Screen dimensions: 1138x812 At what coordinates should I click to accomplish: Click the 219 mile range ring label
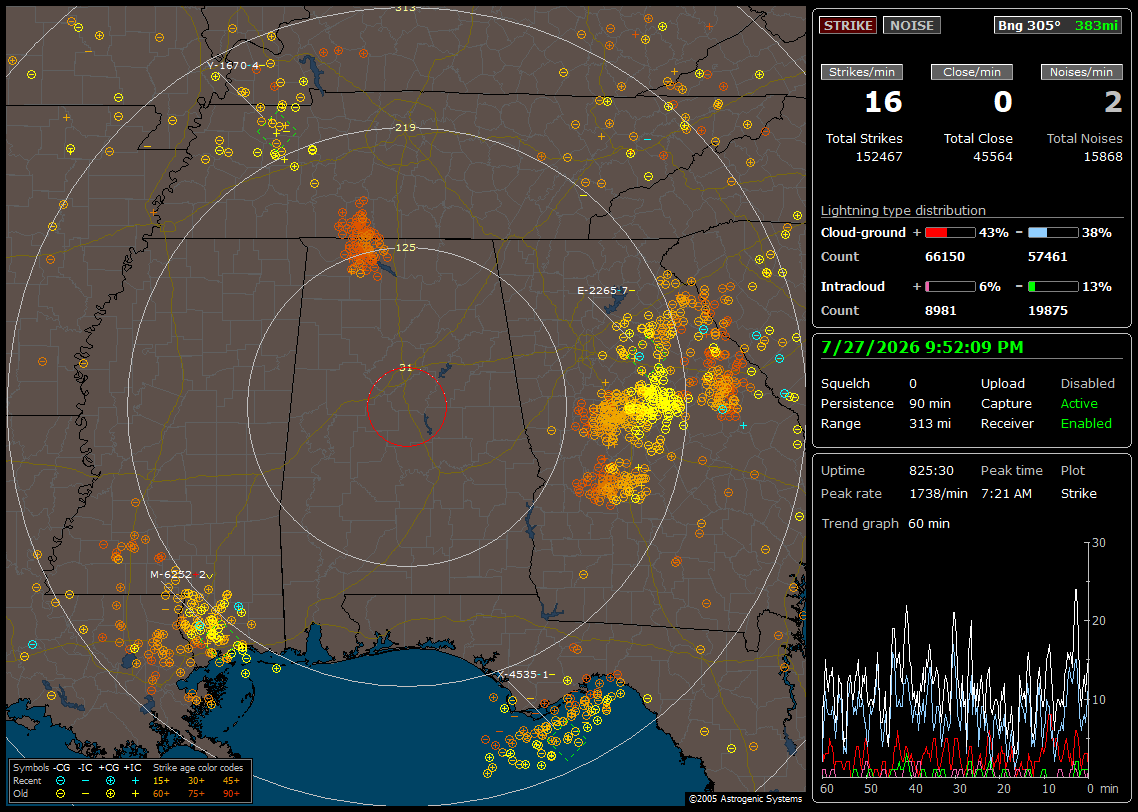(x=406, y=127)
